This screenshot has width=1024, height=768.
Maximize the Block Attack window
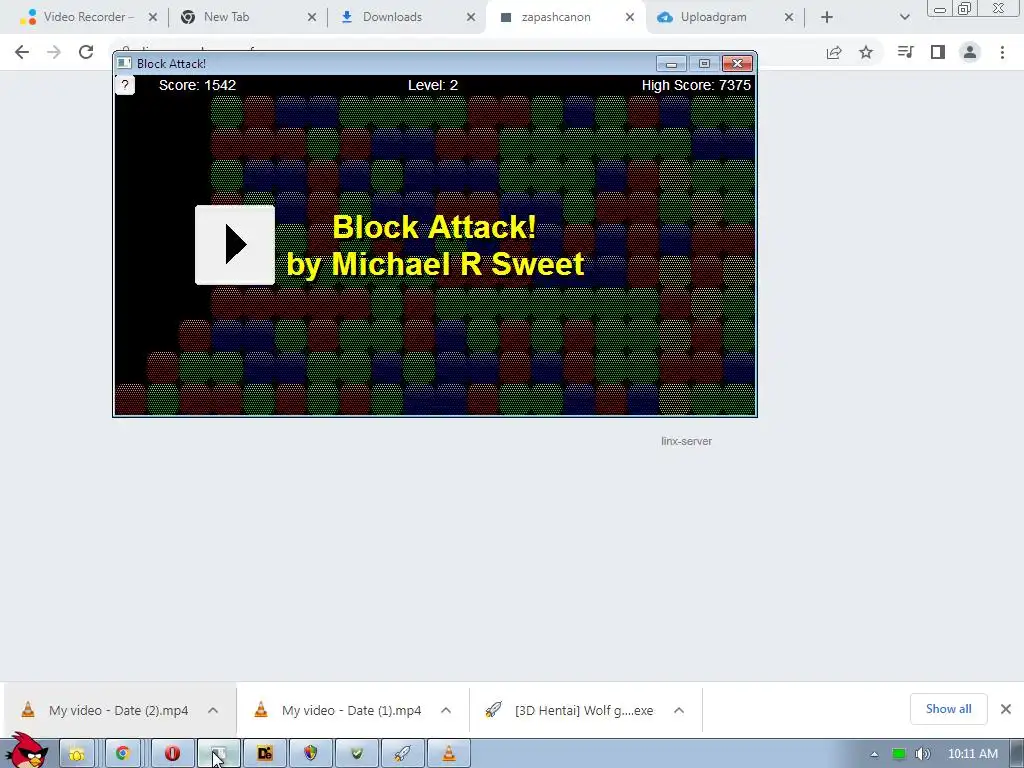pos(704,63)
